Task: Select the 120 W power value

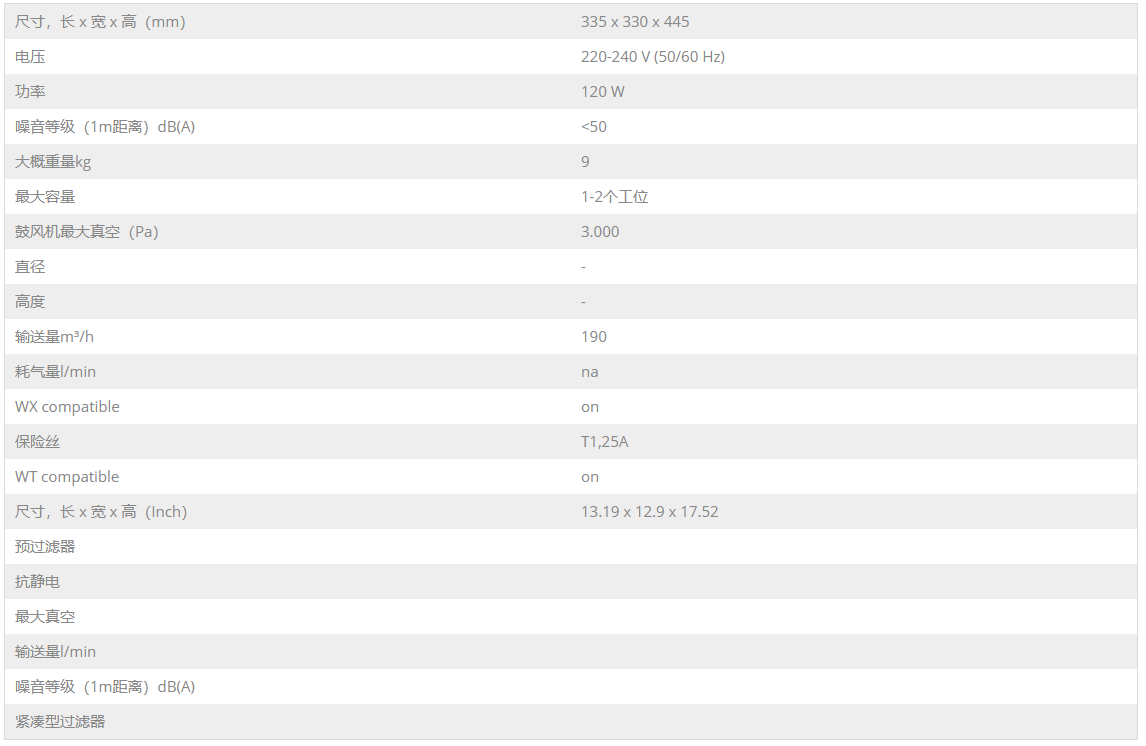Action: point(602,92)
